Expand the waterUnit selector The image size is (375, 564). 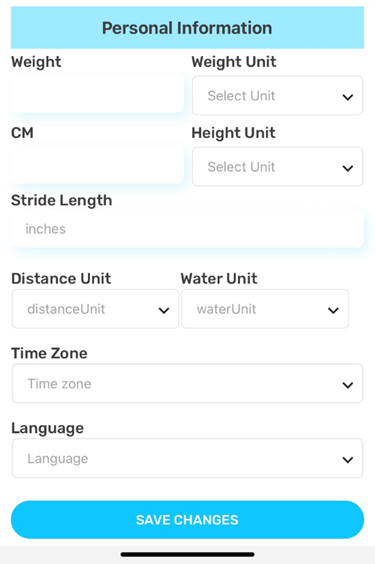265,309
